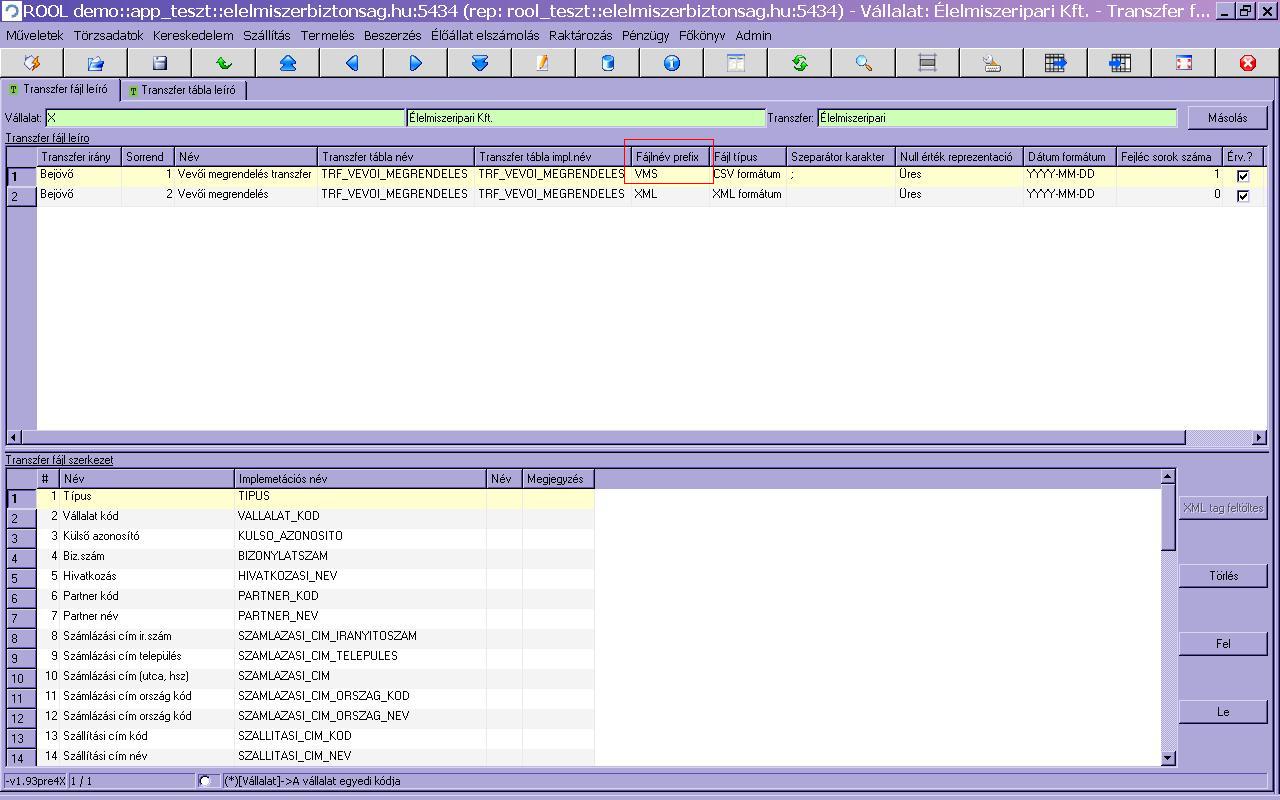Click the Fájlnév prefix column header

click(x=668, y=157)
